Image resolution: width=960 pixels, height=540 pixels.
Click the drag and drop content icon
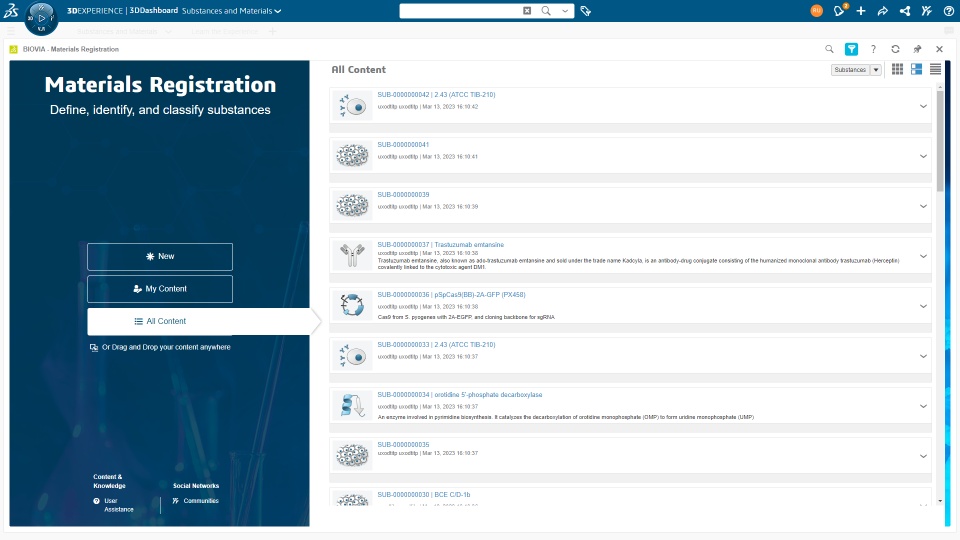pyautogui.click(x=94, y=348)
